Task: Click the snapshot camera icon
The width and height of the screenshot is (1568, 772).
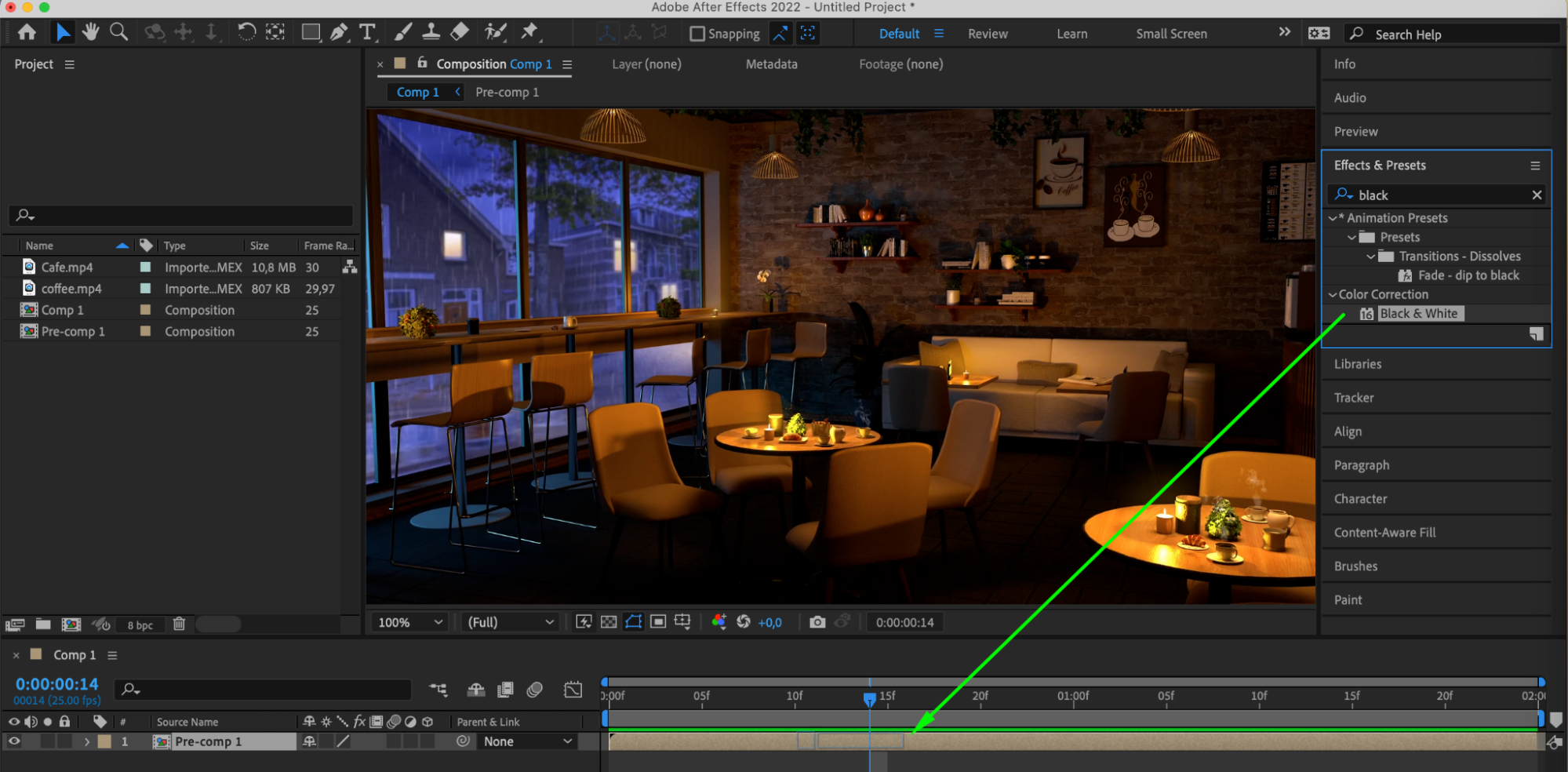Action: coord(817,622)
